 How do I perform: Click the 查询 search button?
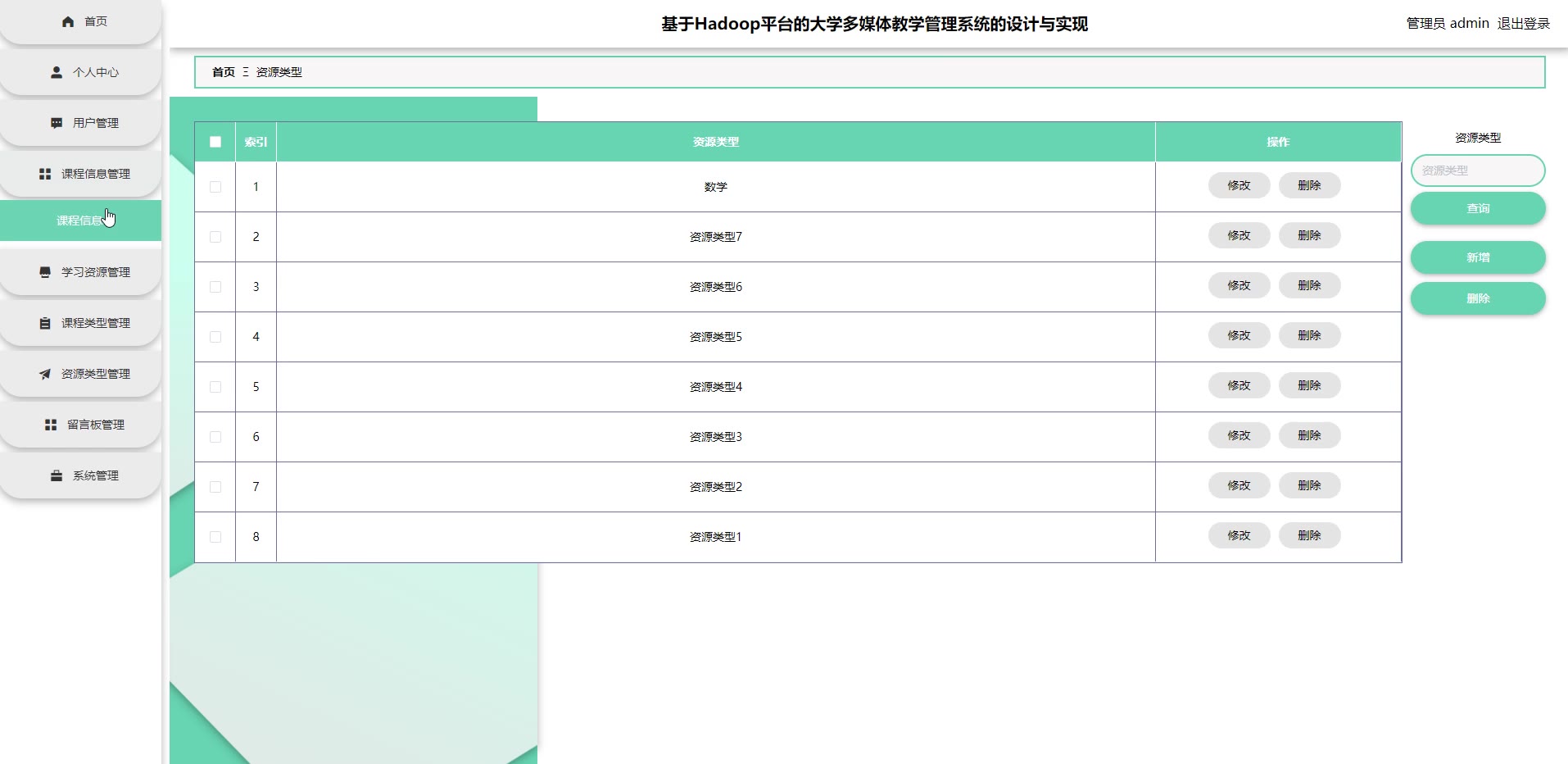pyautogui.click(x=1478, y=208)
